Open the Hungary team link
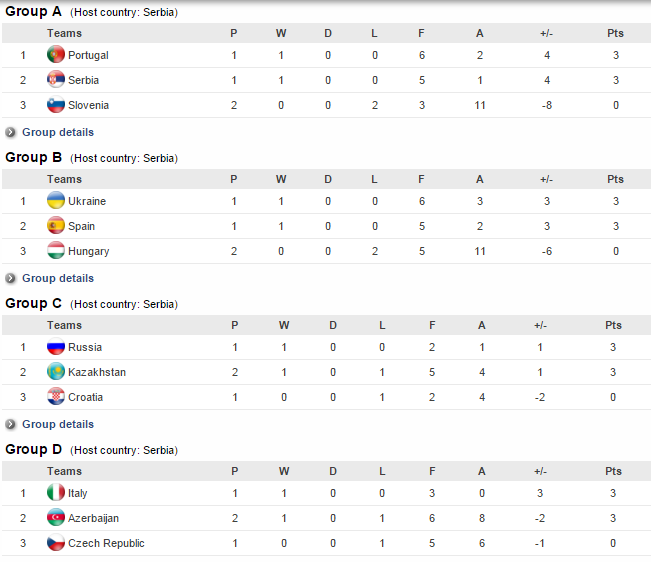The width and height of the screenshot is (651, 562). (x=88, y=251)
